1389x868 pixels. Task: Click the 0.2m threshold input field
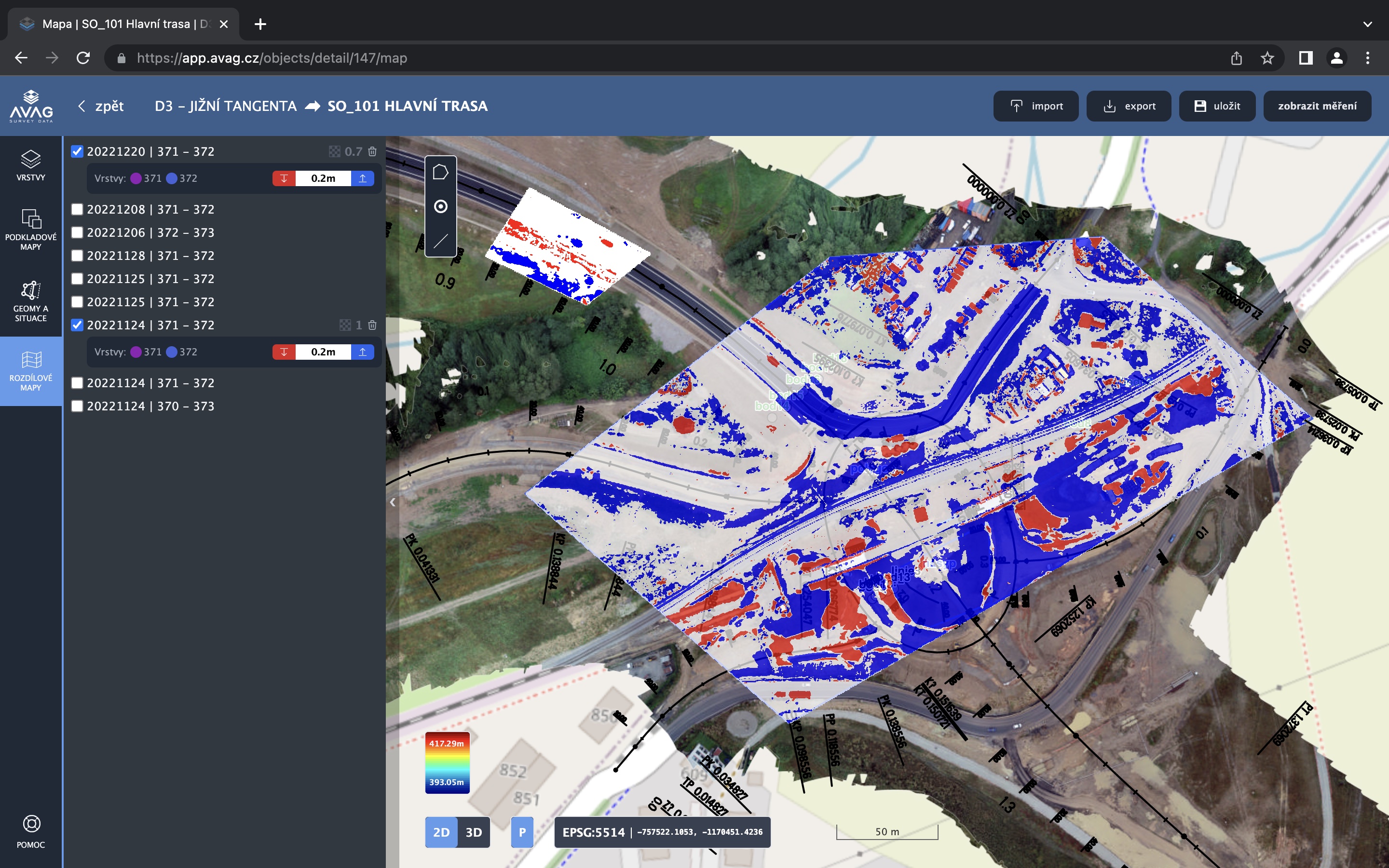point(323,178)
